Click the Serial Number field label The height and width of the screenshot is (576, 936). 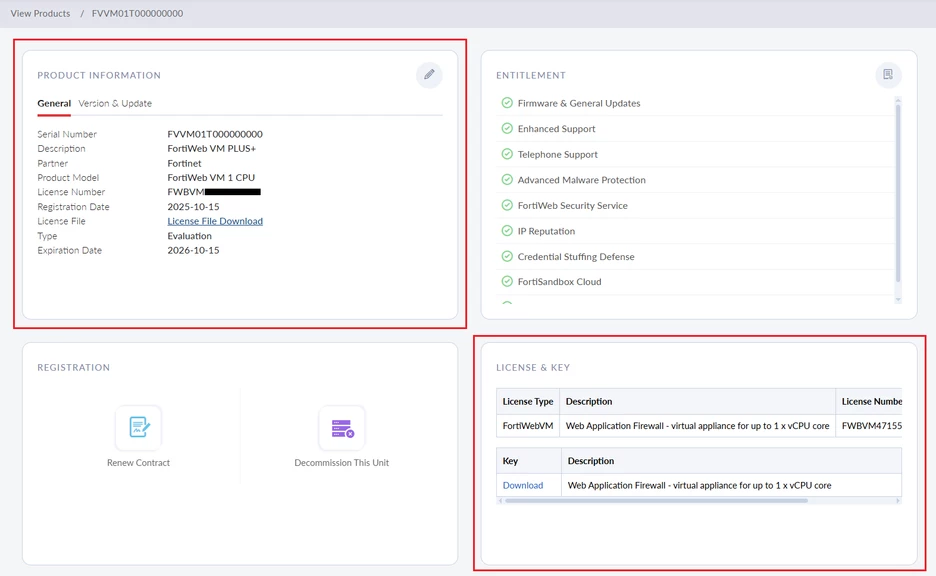67,134
